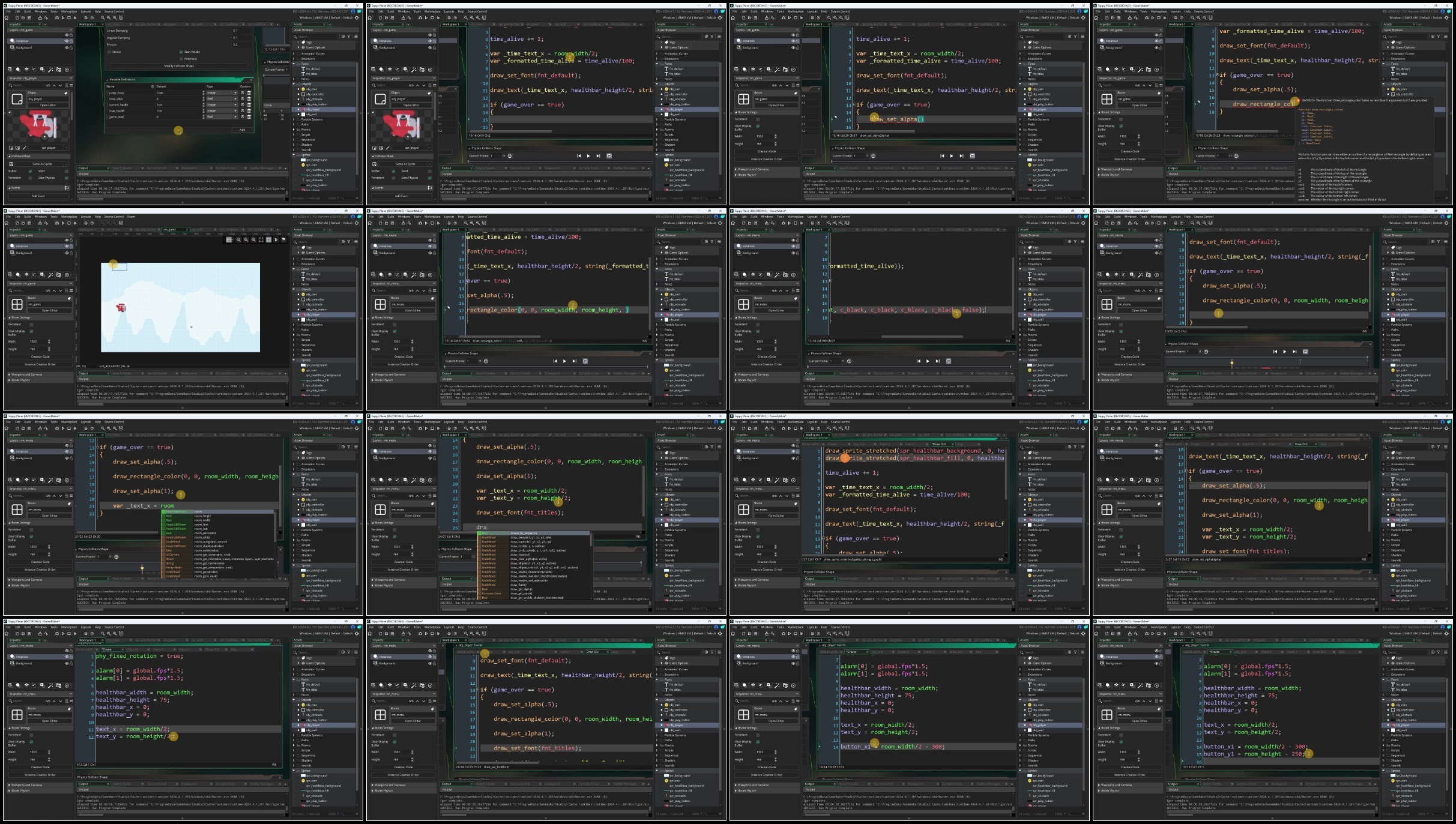Click zoom out icon in room editor toolbar
Viewport: 1456px width, 824px height.
[x=238, y=239]
